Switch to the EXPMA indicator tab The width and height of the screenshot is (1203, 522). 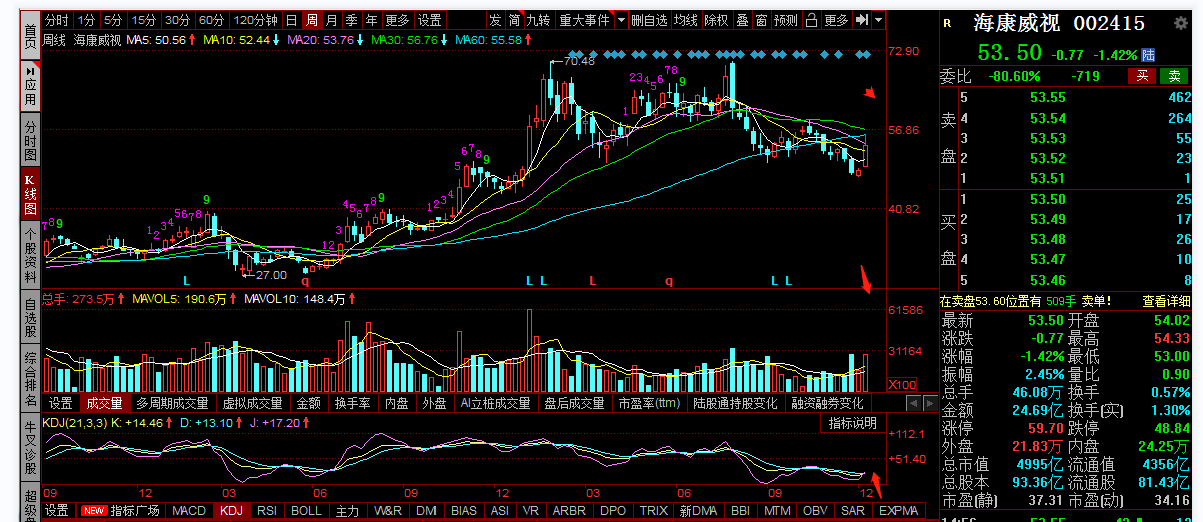click(x=898, y=511)
